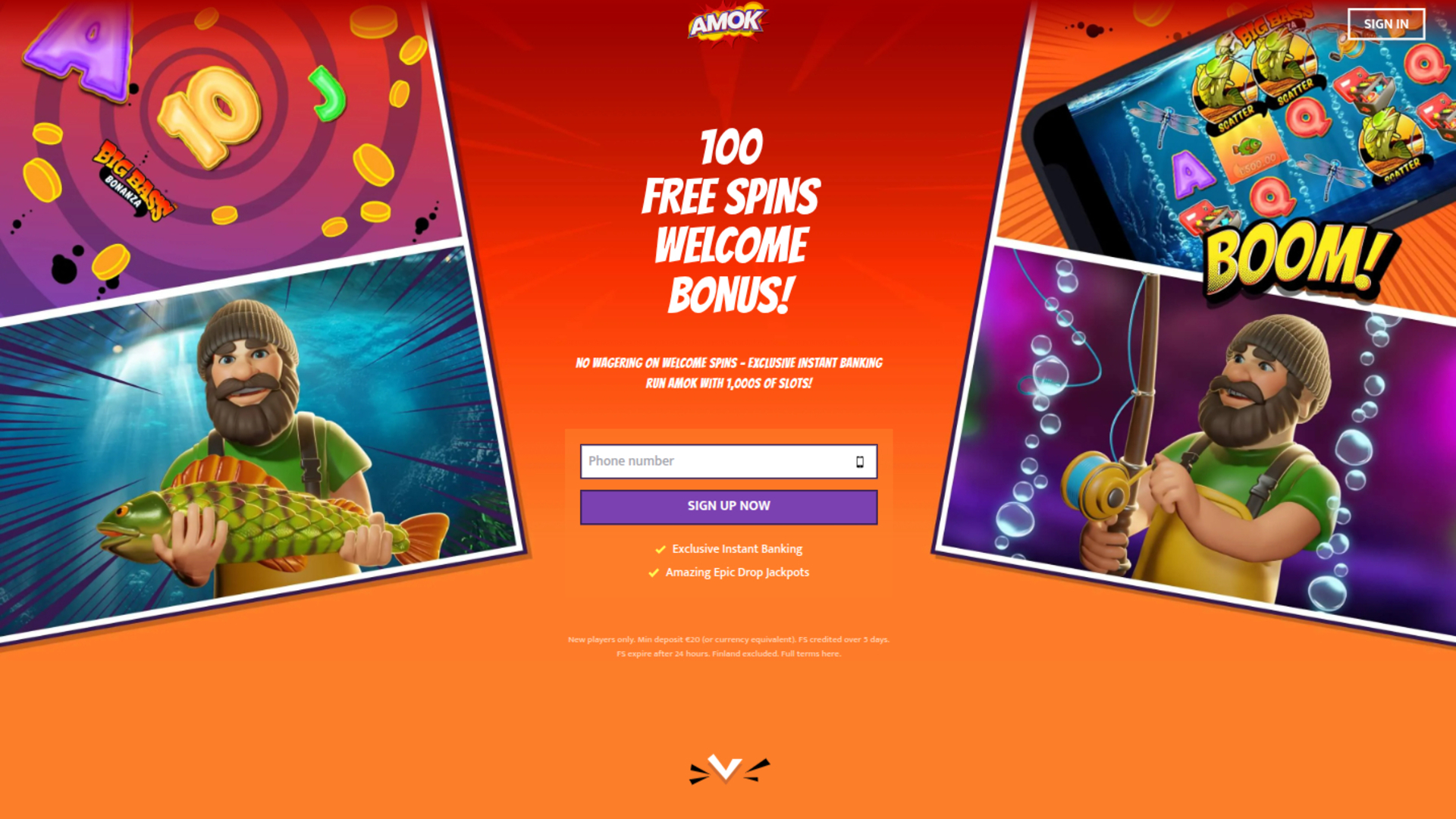Click the checkmark beside Exclusive Instant Banking

pyautogui.click(x=660, y=549)
